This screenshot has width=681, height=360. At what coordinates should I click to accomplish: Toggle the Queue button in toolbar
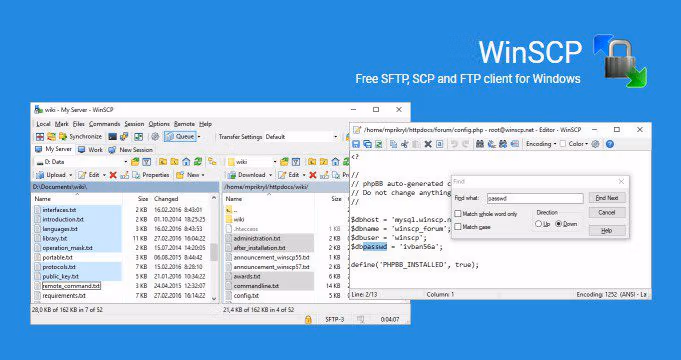180,136
